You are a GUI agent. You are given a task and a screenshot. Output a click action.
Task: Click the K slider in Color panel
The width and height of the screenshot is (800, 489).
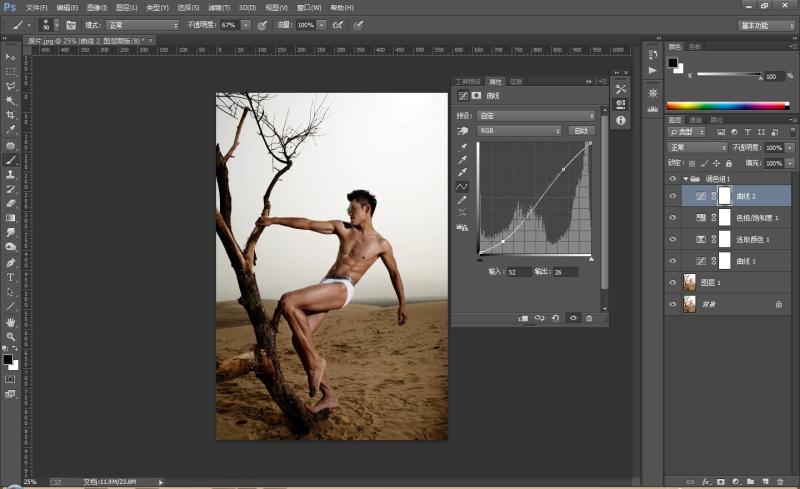730,75
